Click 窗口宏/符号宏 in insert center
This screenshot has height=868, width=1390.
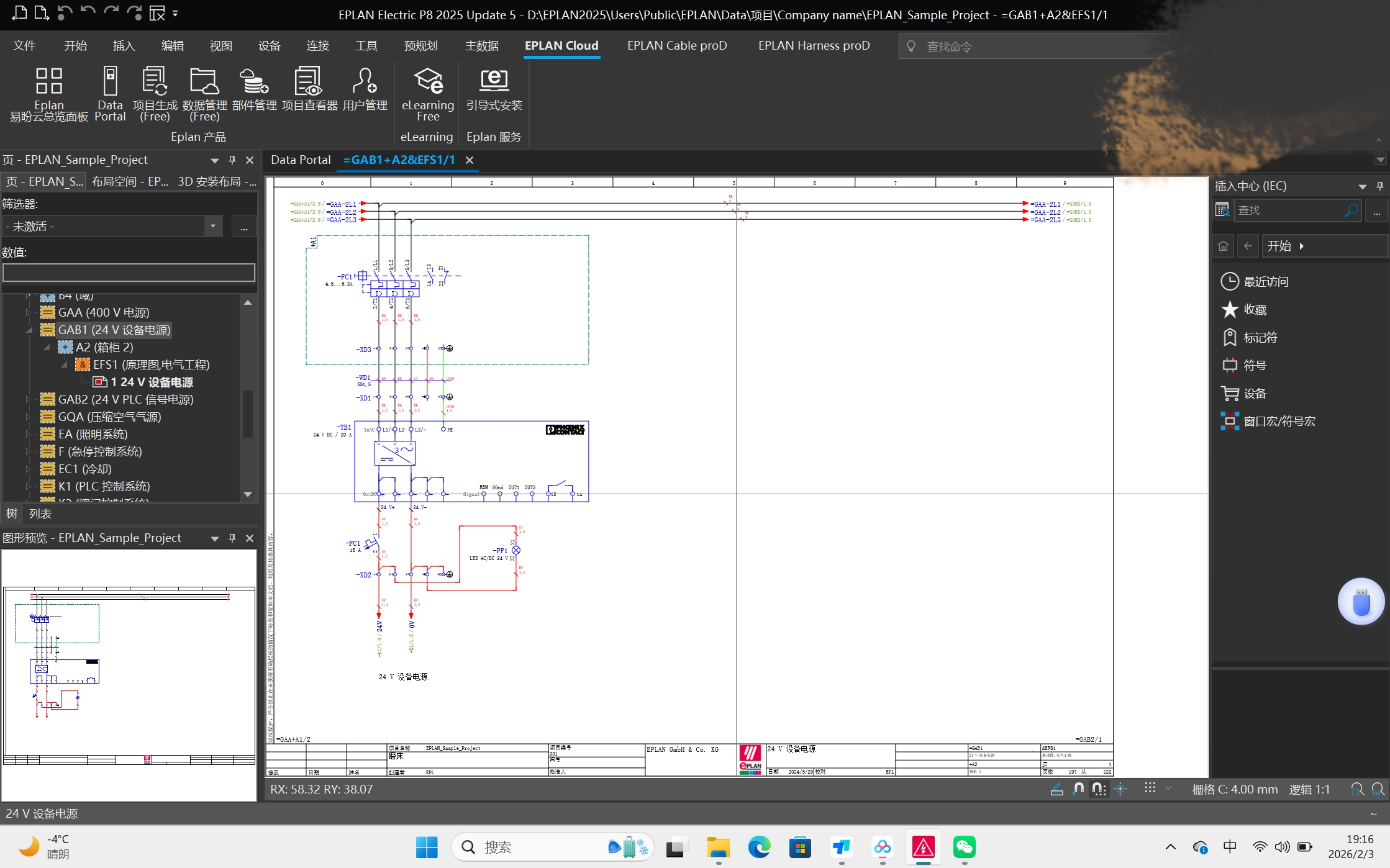click(x=1279, y=422)
